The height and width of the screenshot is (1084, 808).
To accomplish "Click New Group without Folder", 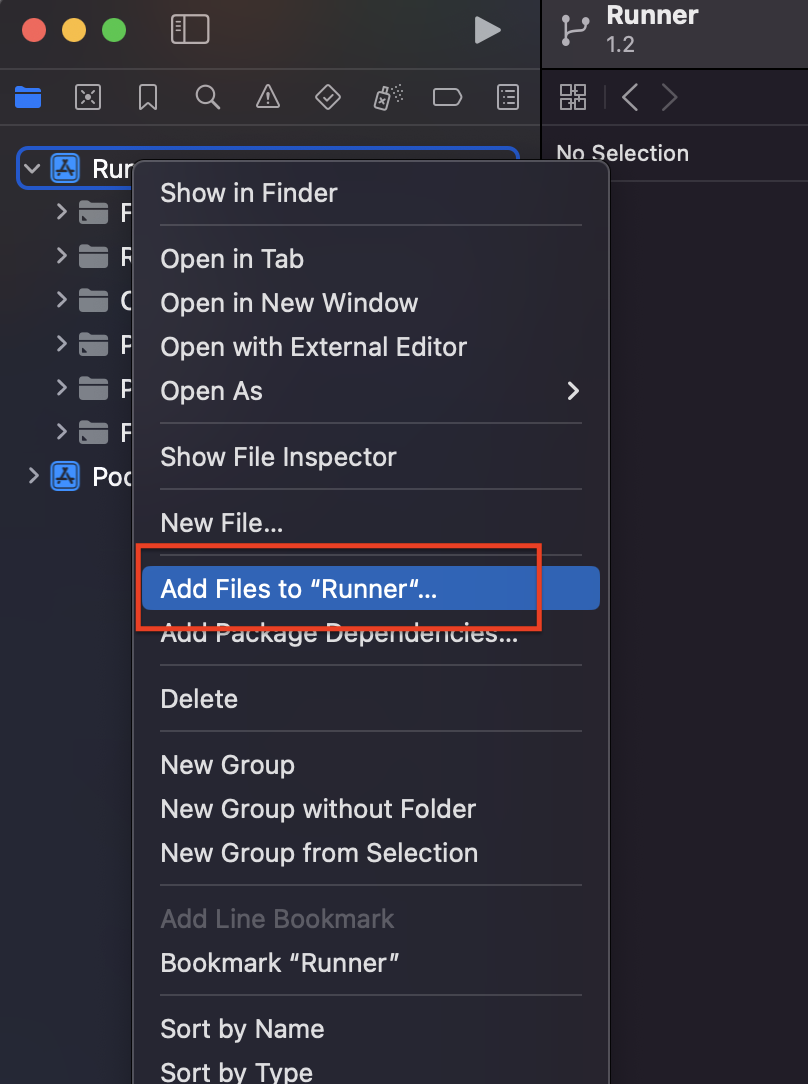I will click(318, 809).
